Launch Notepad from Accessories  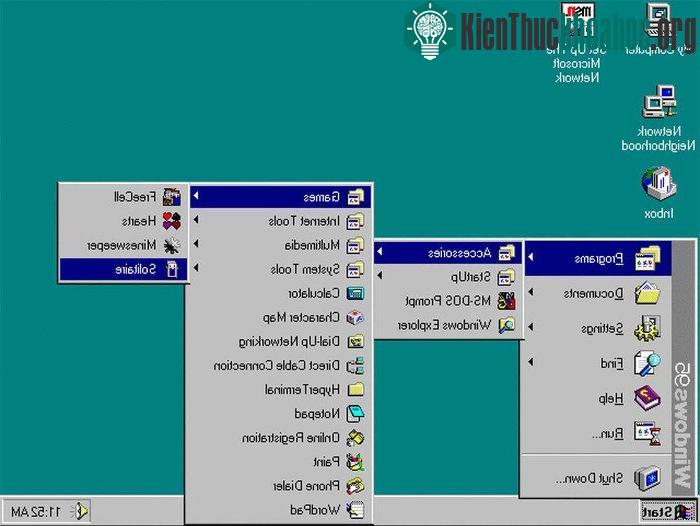click(x=280, y=414)
